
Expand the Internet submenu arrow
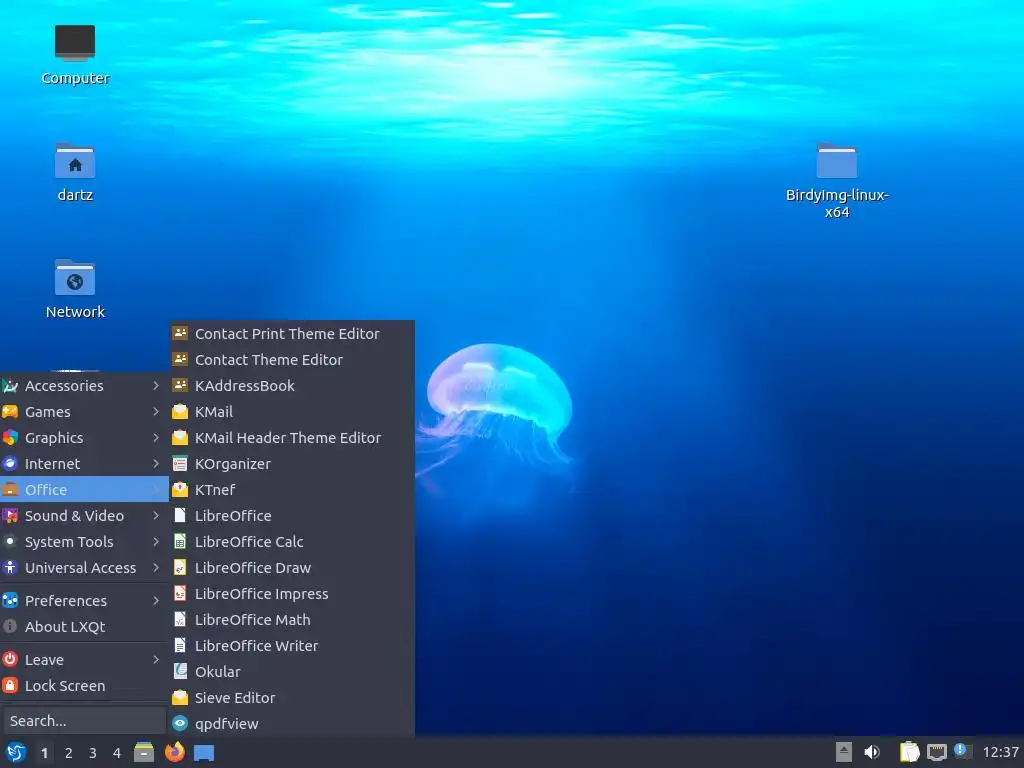[x=156, y=464]
